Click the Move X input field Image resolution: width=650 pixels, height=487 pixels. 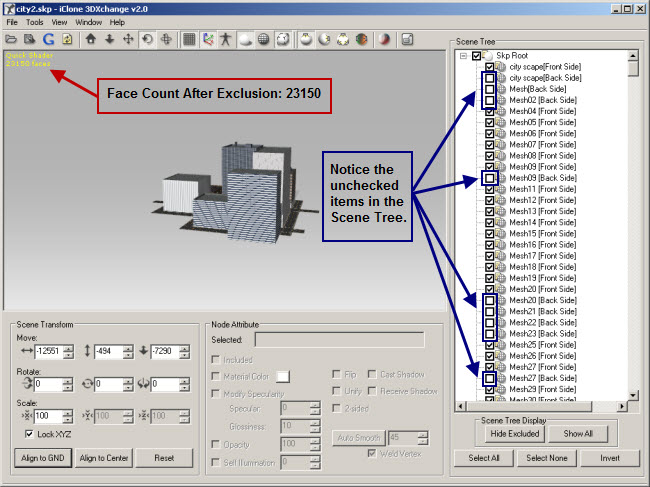pyautogui.click(x=49, y=351)
